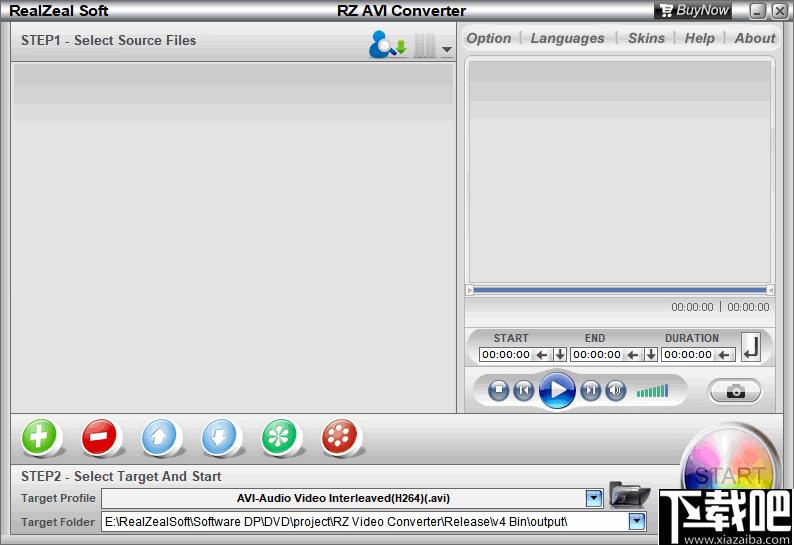Click the green asterisk button
The height and width of the screenshot is (545, 794).
point(280,437)
